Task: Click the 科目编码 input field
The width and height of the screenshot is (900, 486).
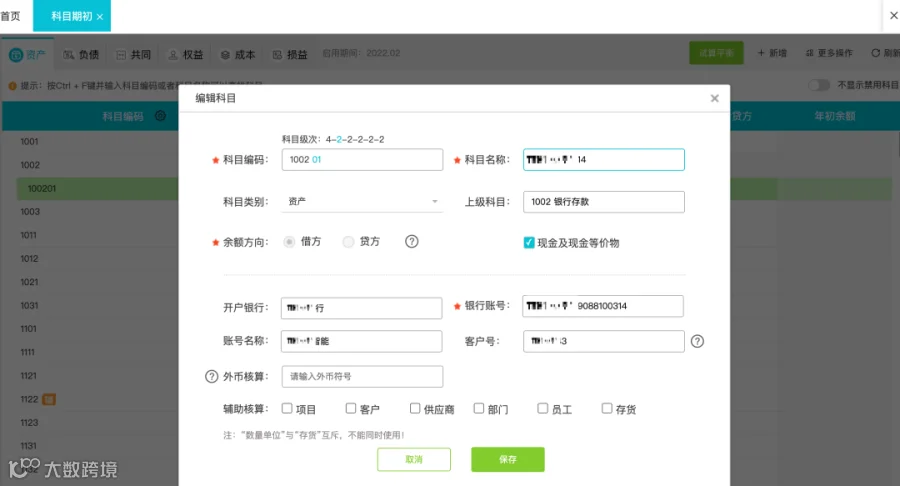Action: pyautogui.click(x=362, y=160)
